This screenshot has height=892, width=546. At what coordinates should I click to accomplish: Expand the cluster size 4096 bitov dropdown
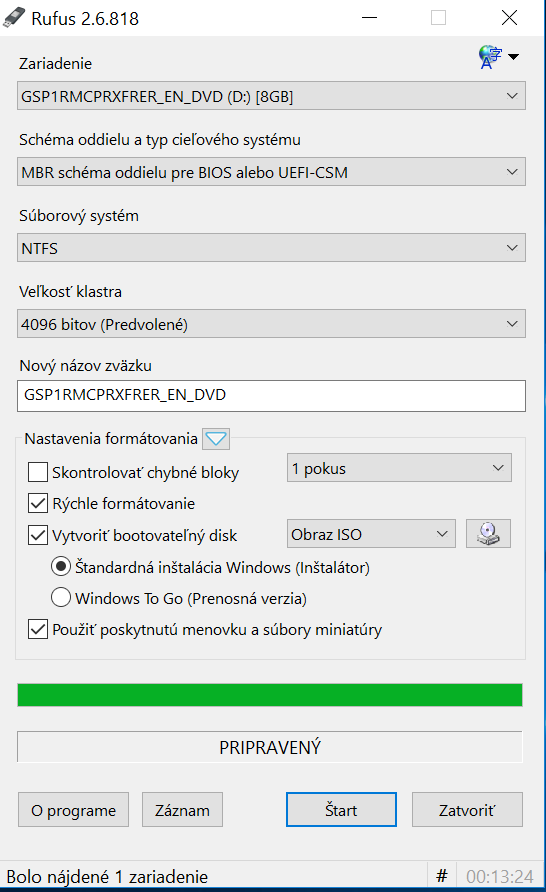pyautogui.click(x=271, y=324)
